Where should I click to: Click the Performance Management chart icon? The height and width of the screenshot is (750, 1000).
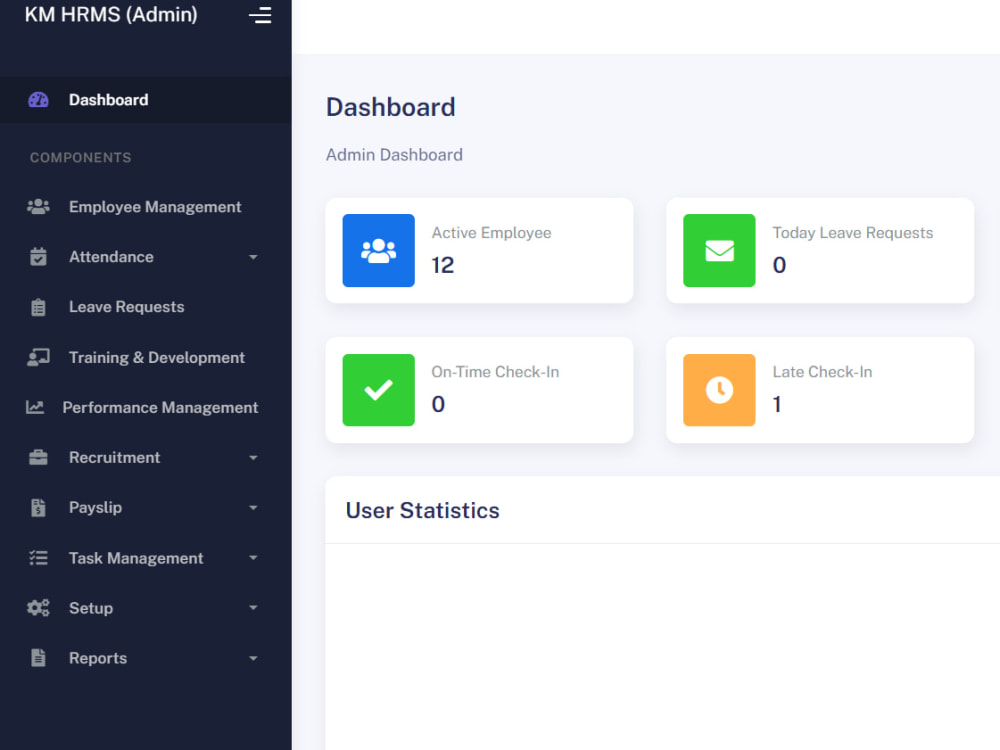(x=35, y=407)
